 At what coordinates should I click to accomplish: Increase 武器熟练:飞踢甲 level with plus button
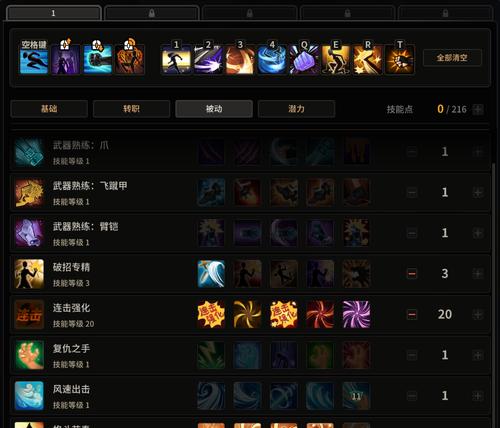(478, 192)
